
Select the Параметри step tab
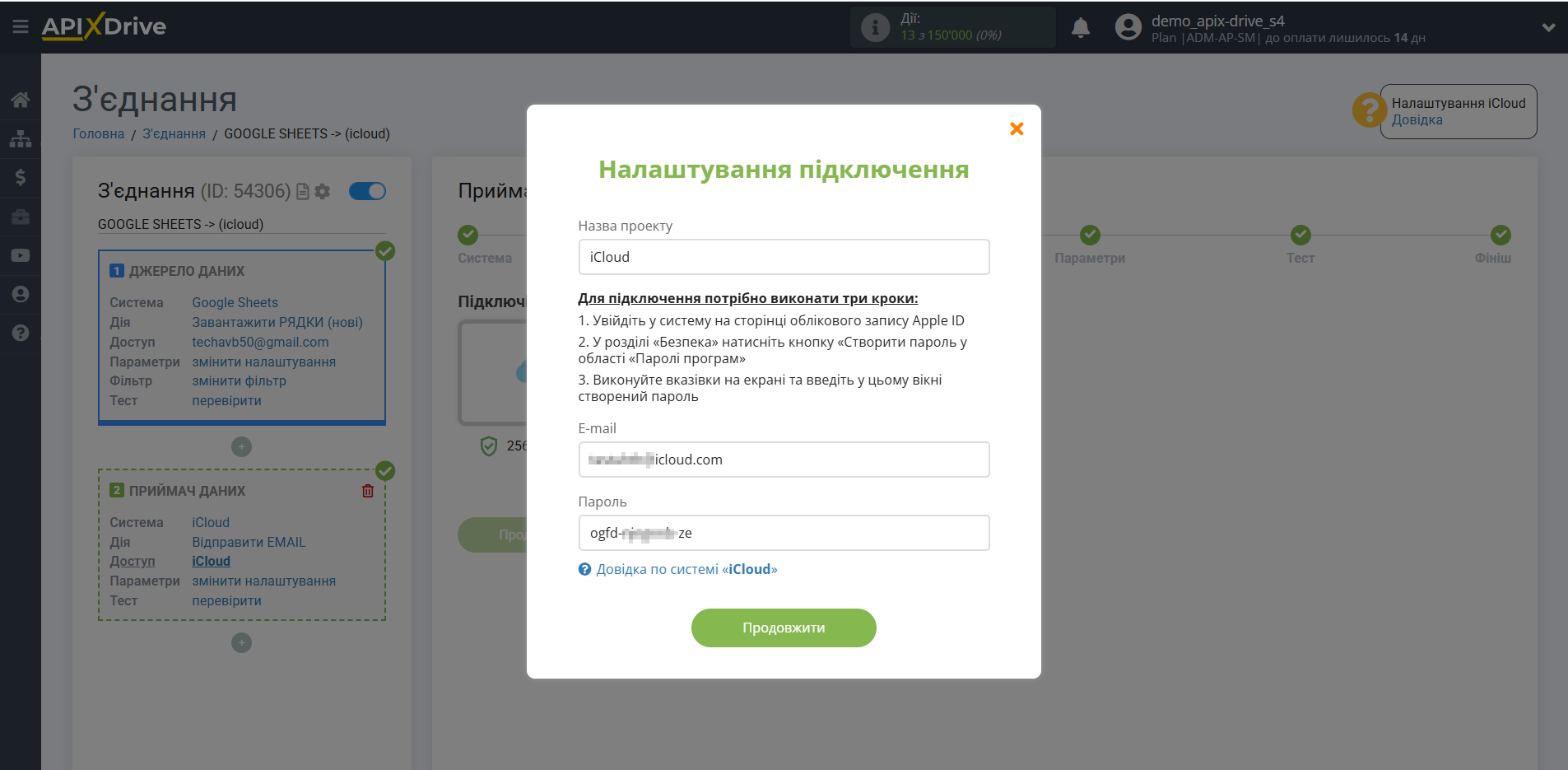click(x=1090, y=258)
